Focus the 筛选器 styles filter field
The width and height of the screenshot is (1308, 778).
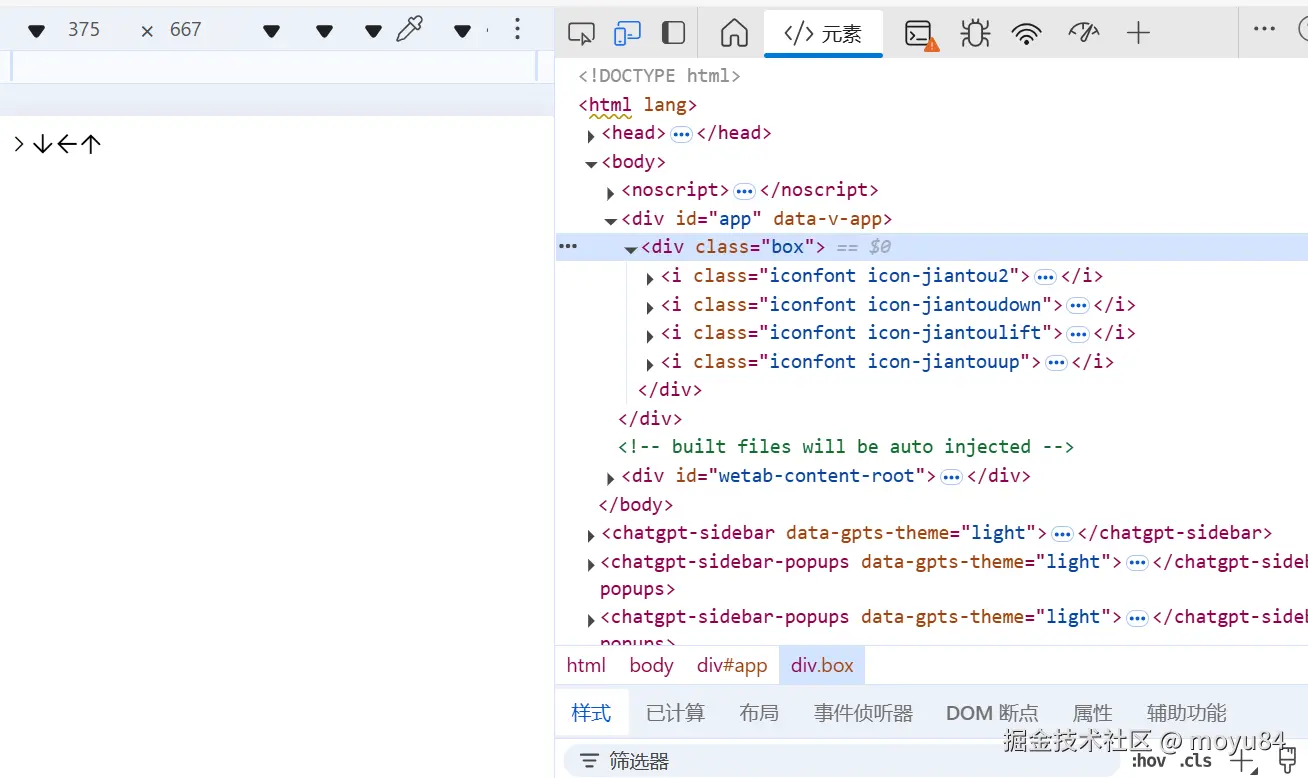(840, 761)
